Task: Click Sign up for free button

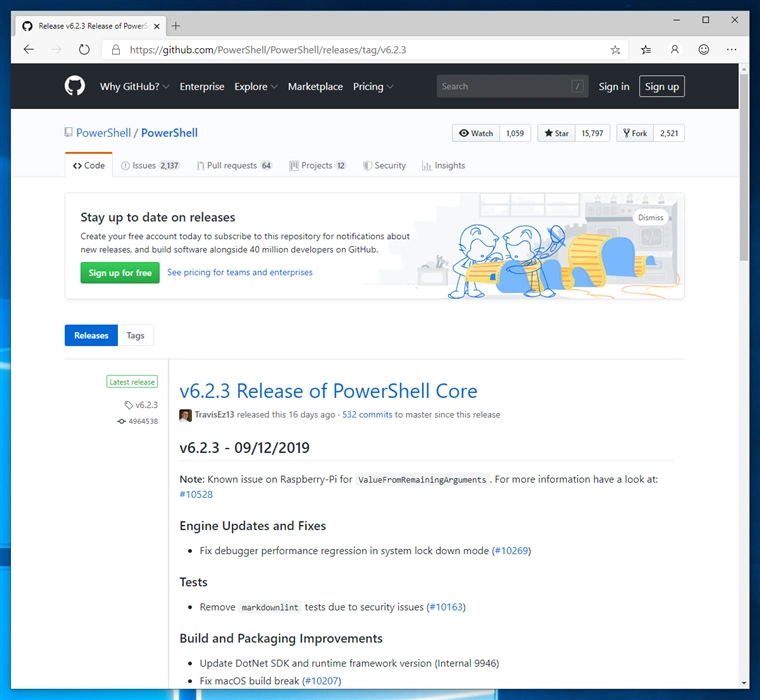Action: click(120, 273)
